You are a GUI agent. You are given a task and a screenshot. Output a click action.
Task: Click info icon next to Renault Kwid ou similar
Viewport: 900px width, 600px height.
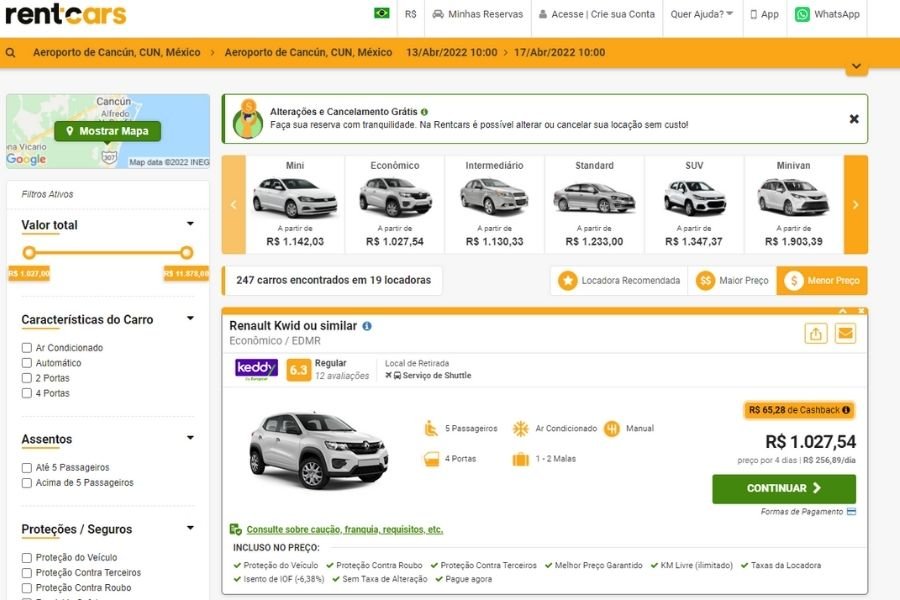(367, 326)
